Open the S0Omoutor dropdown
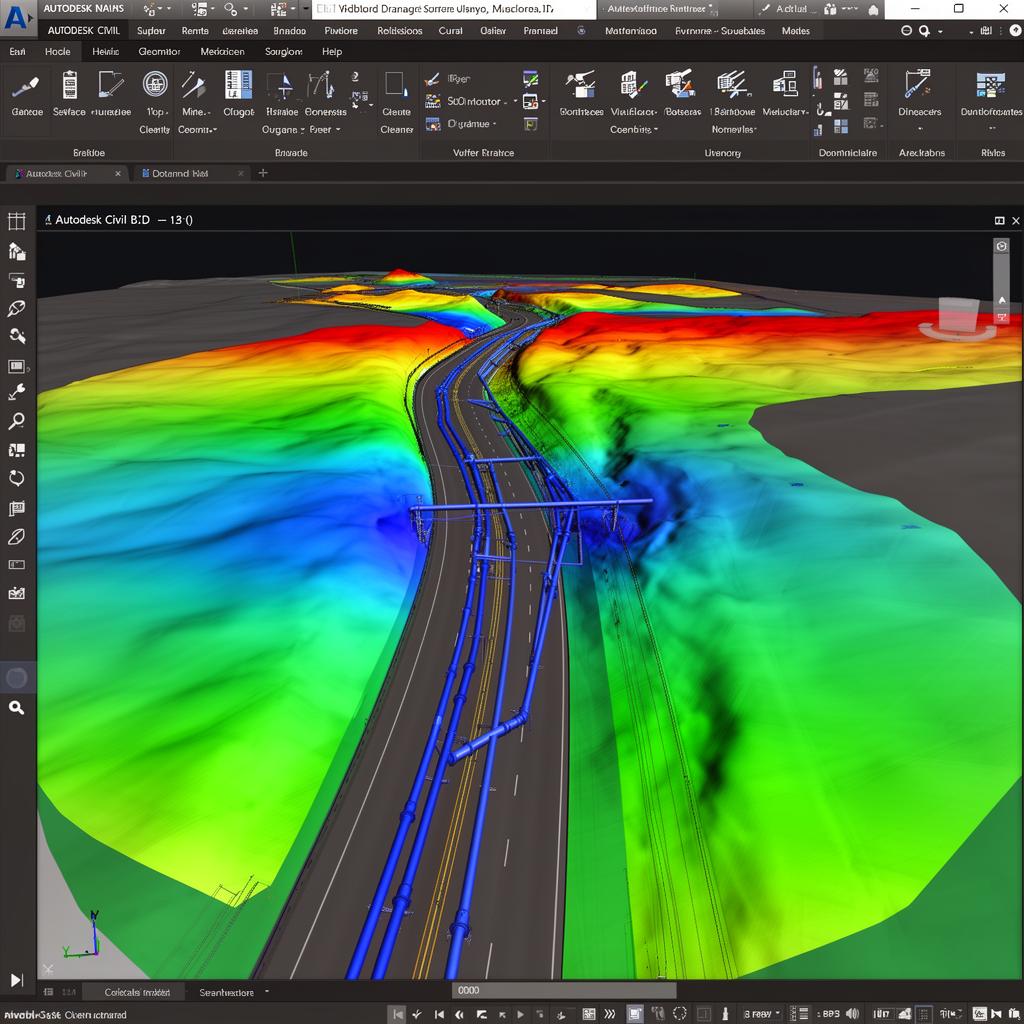The width and height of the screenshot is (1024, 1024). click(477, 101)
